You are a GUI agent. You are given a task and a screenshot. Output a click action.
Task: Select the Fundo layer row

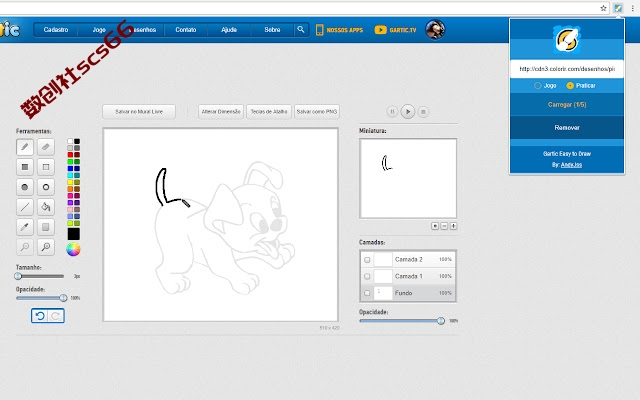click(408, 293)
